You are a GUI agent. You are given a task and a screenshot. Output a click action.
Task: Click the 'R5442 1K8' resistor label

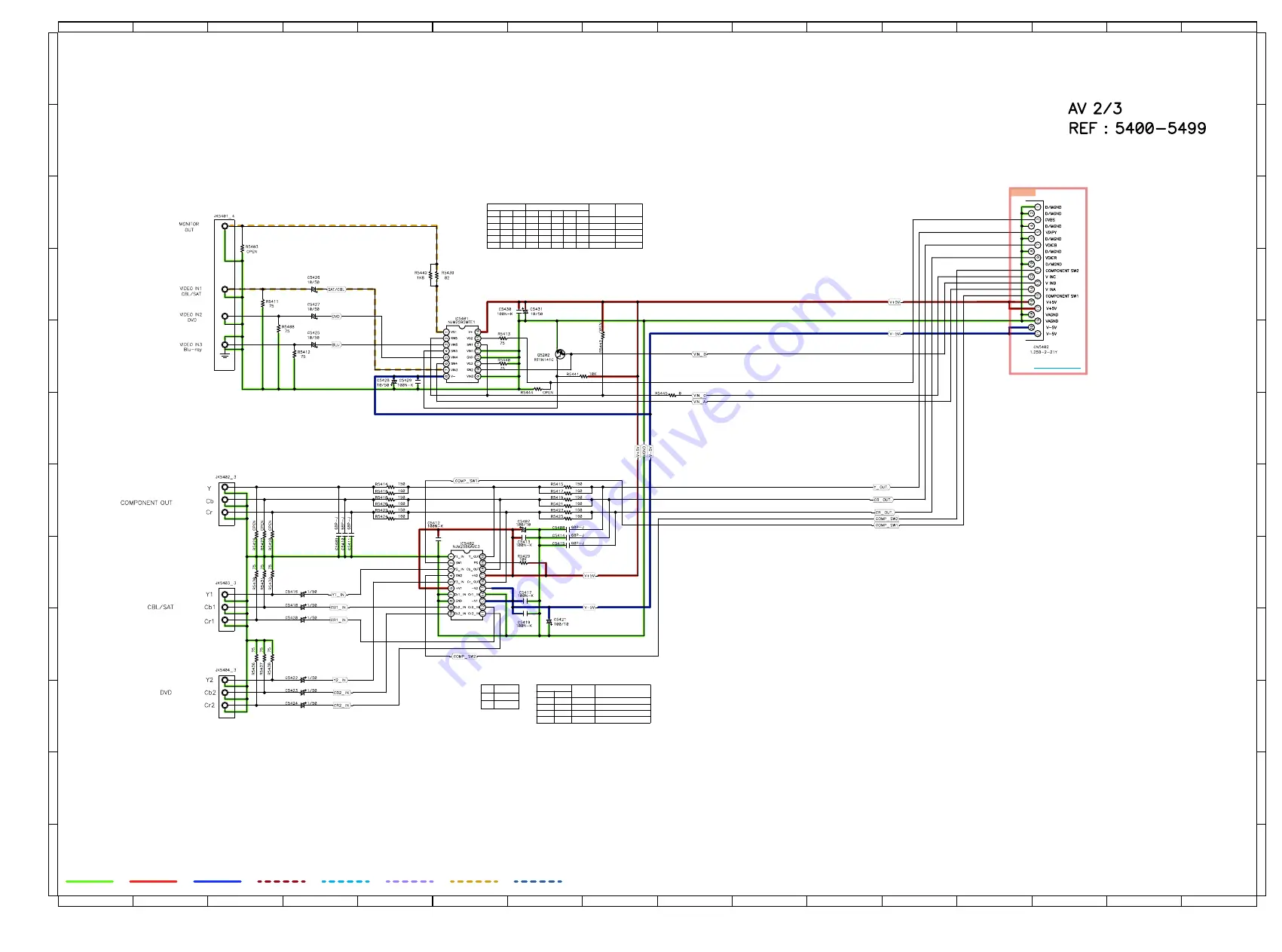(421, 275)
